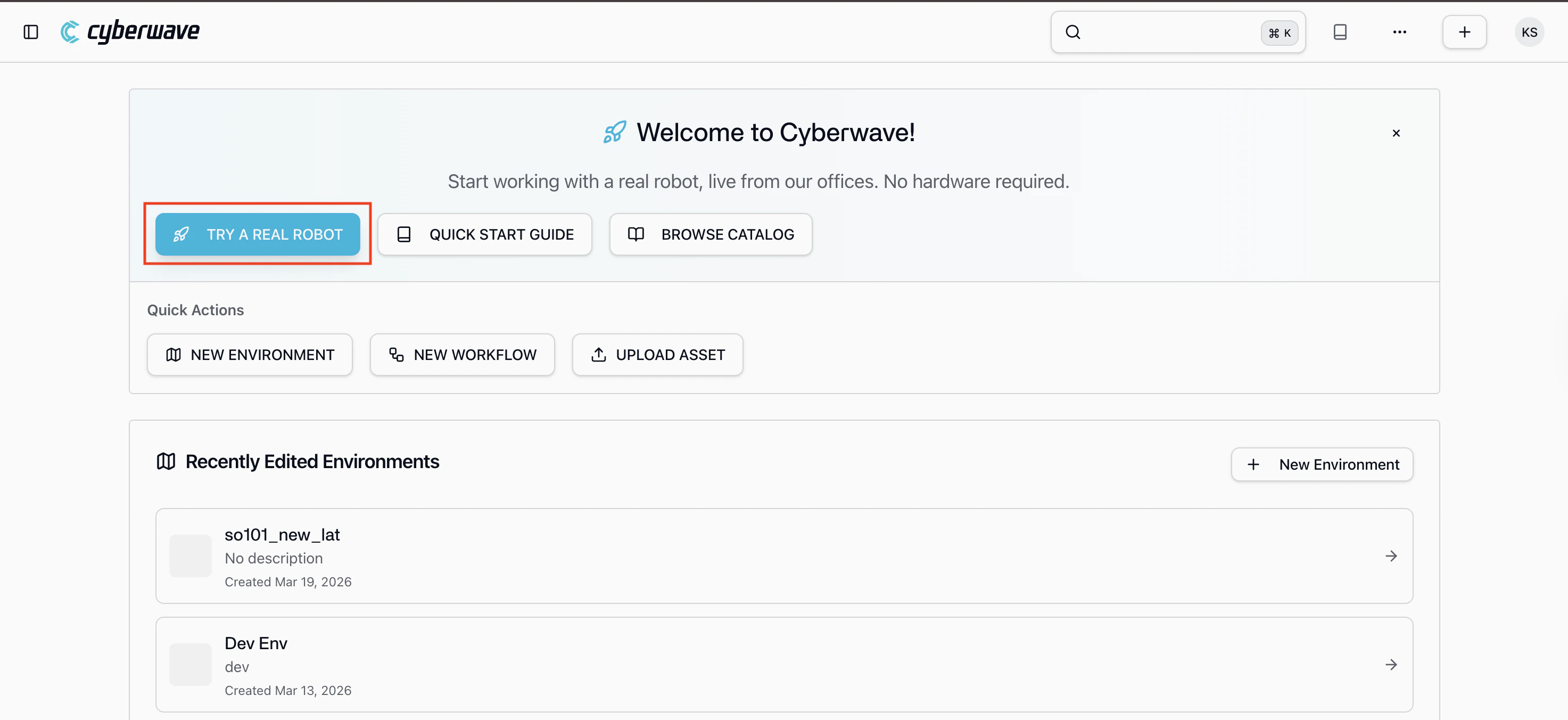Open the documentation book icon in header
This screenshot has height=720, width=1568.
[x=1340, y=32]
